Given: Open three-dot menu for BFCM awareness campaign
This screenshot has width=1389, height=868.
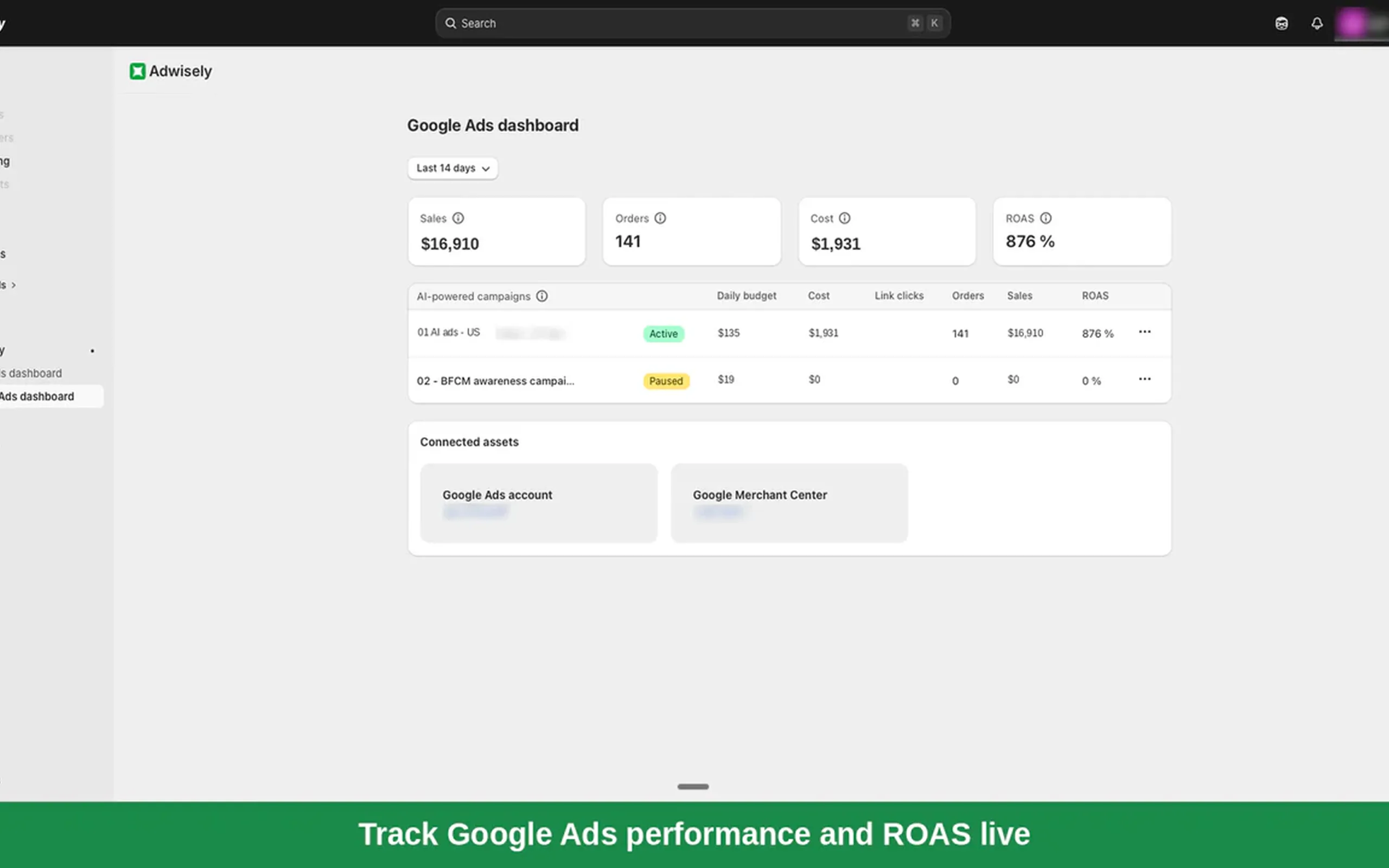Looking at the screenshot, I should click(1144, 379).
